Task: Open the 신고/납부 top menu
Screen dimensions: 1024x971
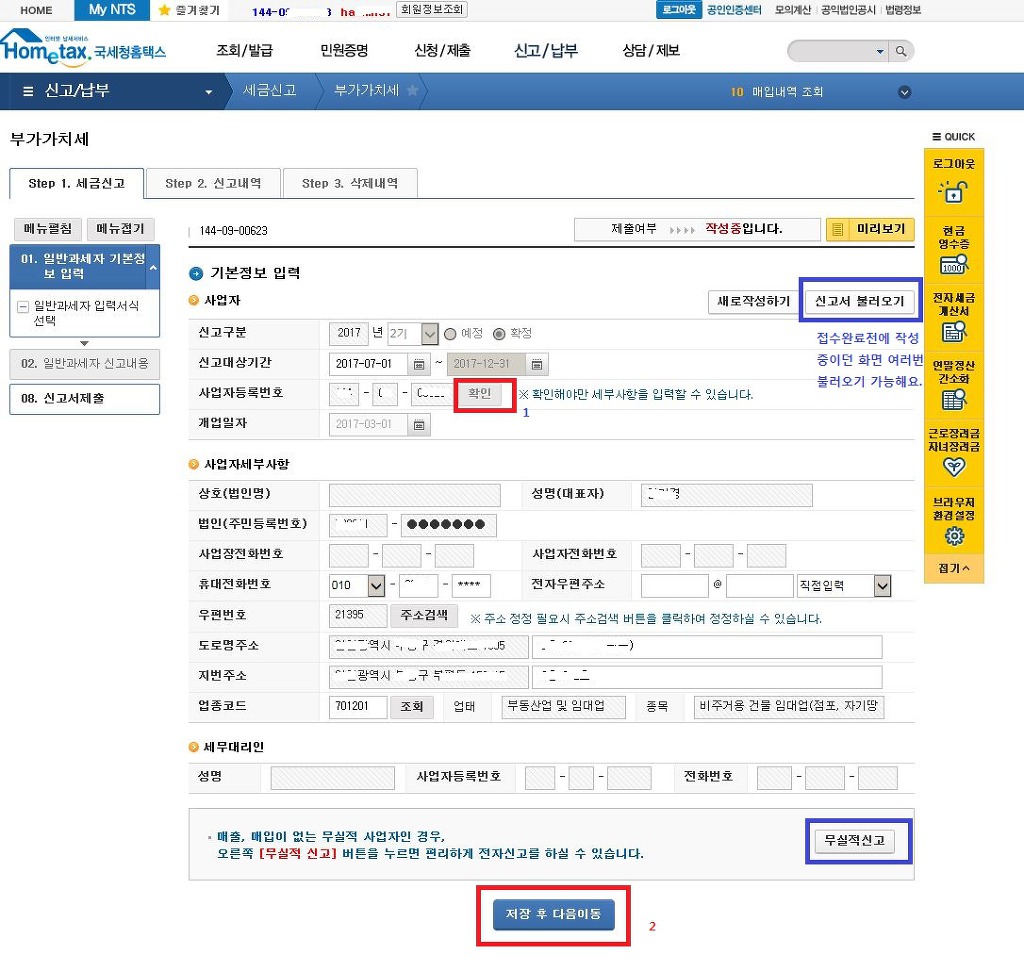Action: (x=546, y=51)
